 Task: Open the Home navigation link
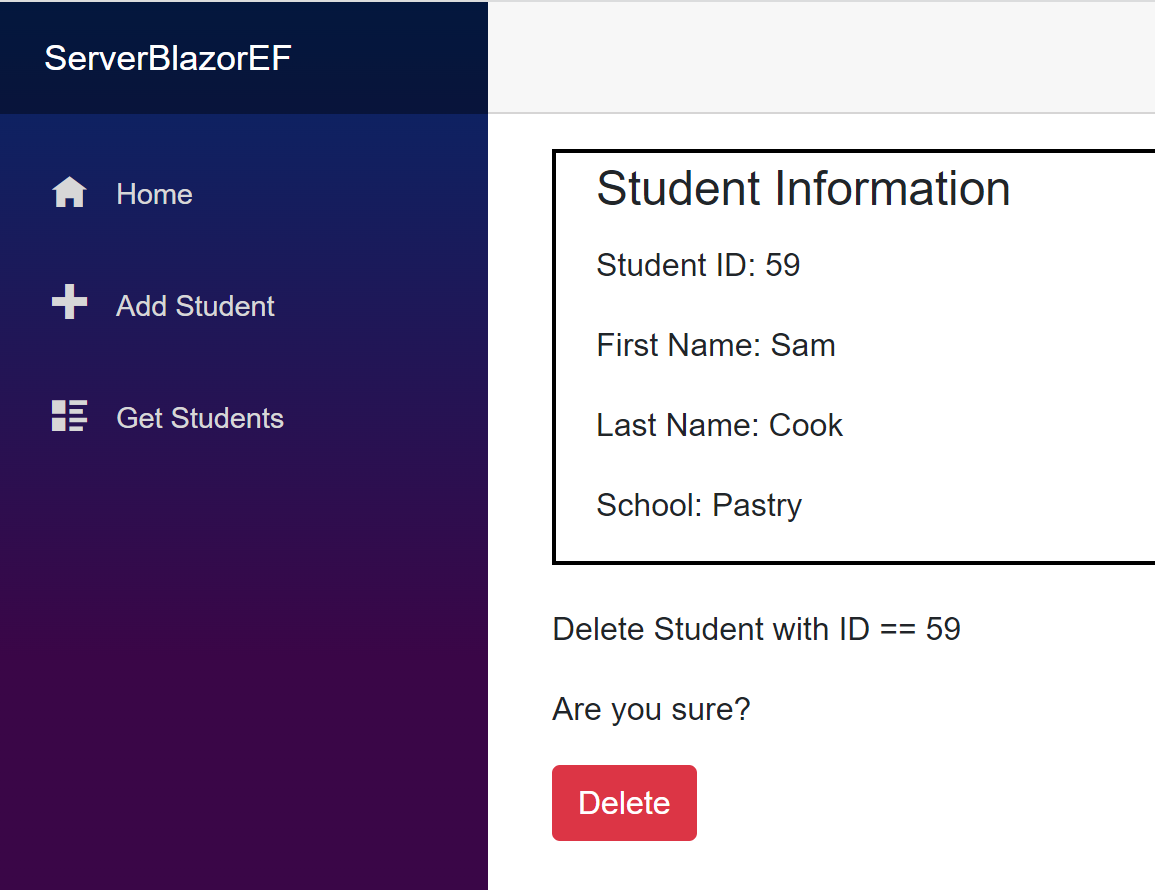click(155, 195)
